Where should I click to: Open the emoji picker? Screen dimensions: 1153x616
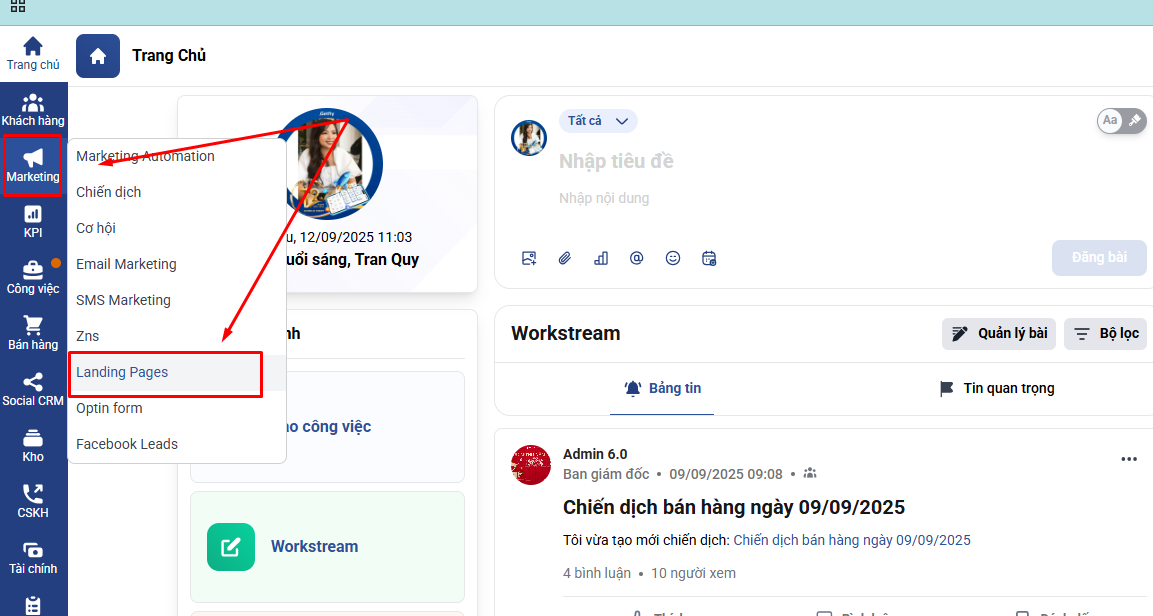(673, 258)
